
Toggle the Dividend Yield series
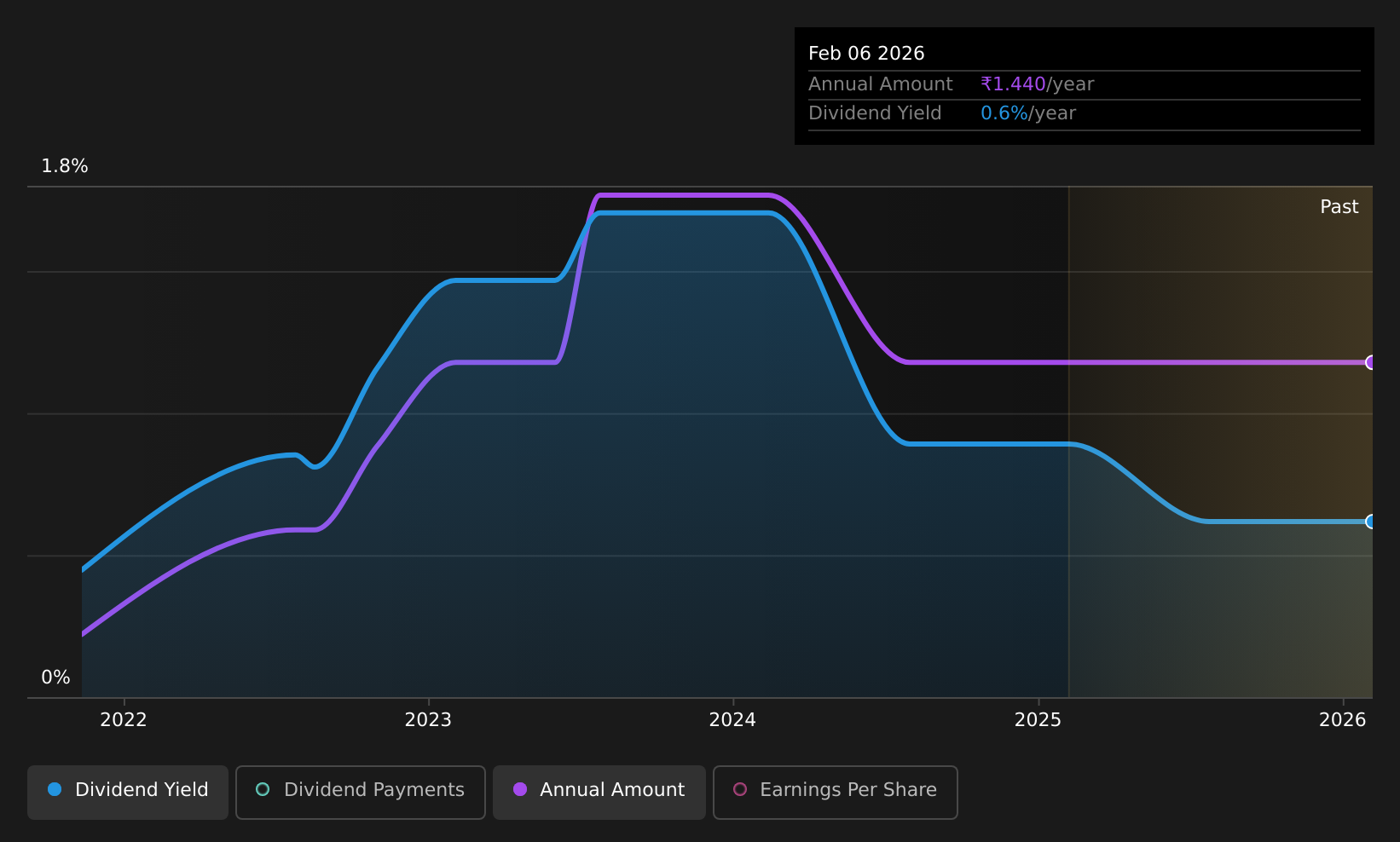pyautogui.click(x=128, y=792)
